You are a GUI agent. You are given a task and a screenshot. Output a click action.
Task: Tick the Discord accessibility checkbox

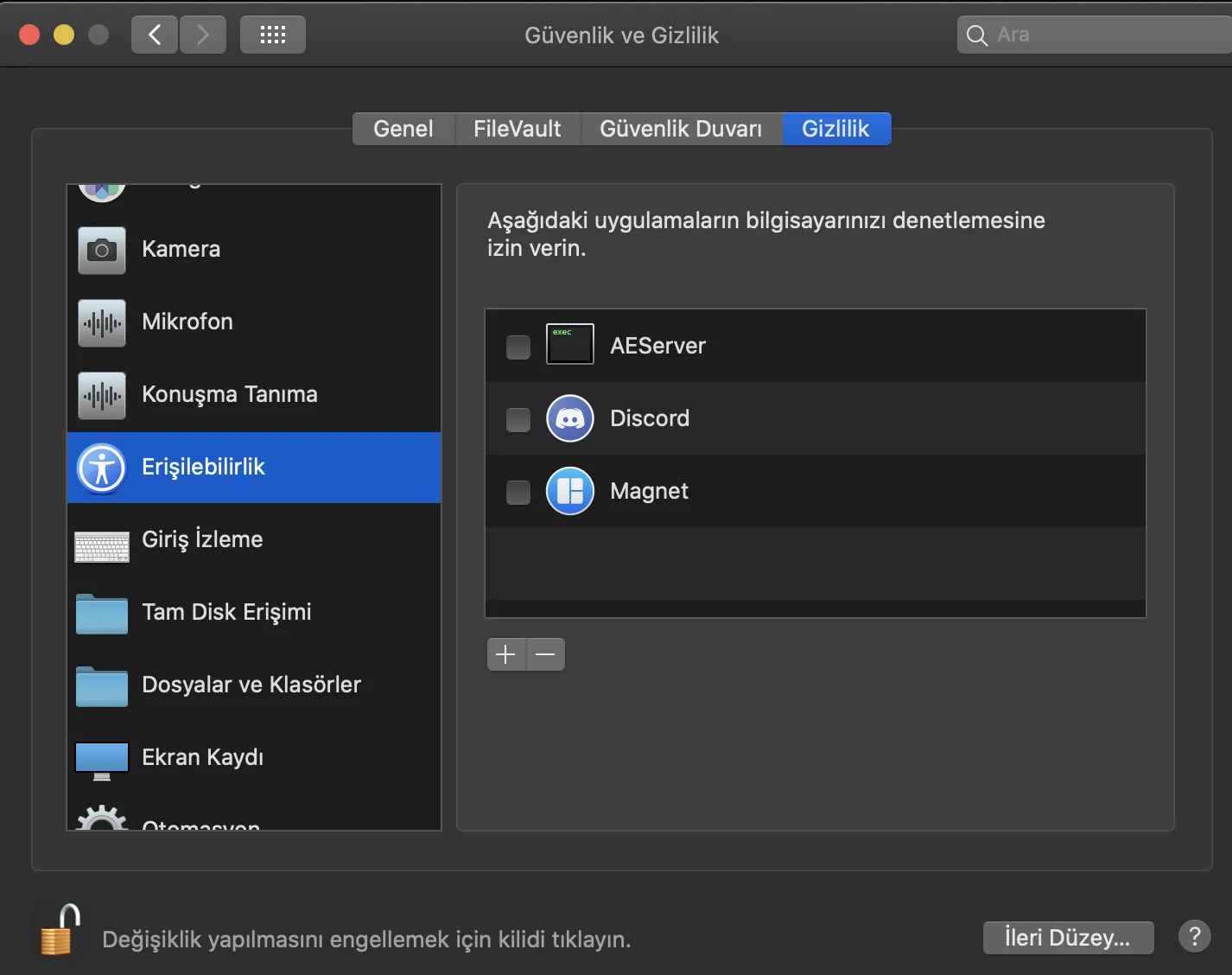click(518, 419)
